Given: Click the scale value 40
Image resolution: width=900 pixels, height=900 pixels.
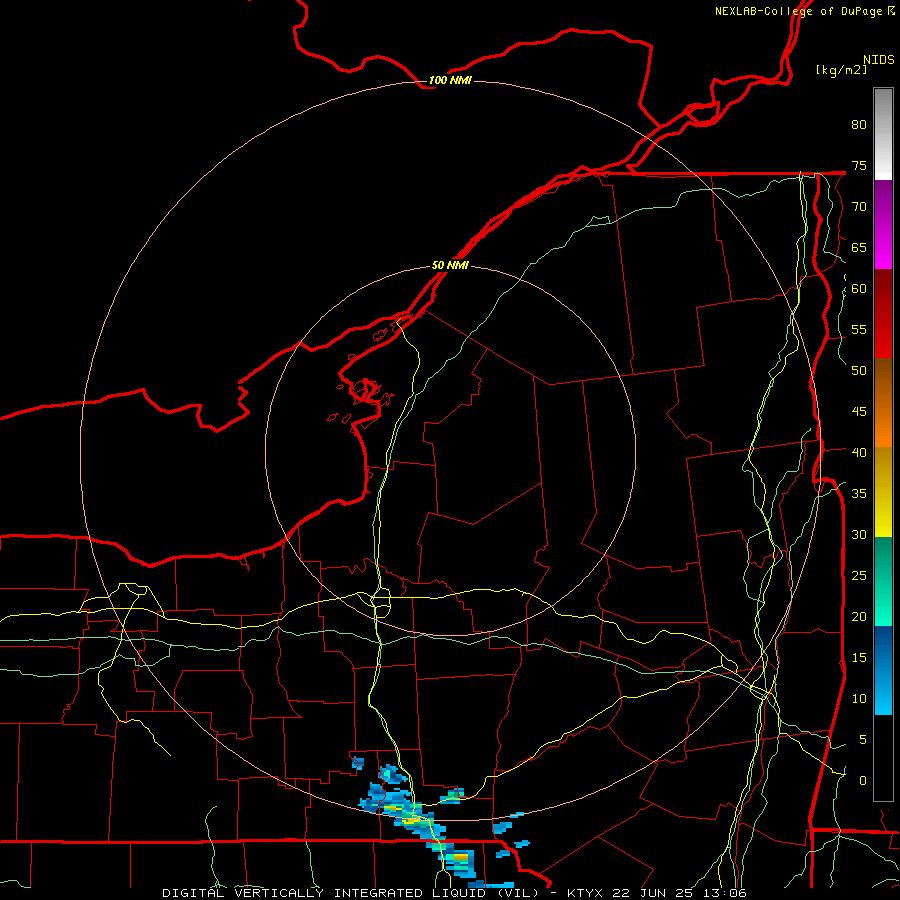Looking at the screenshot, I should (x=859, y=452).
